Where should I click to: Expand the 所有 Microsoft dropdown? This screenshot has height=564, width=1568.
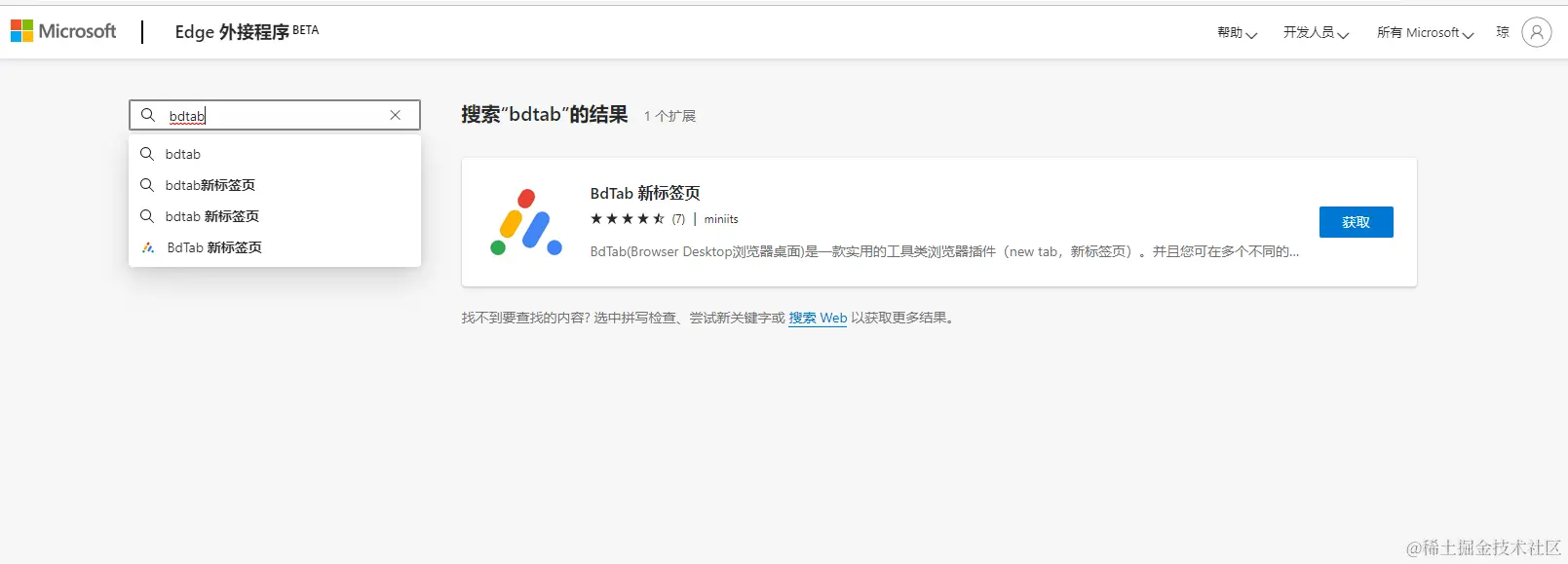pyautogui.click(x=1425, y=32)
